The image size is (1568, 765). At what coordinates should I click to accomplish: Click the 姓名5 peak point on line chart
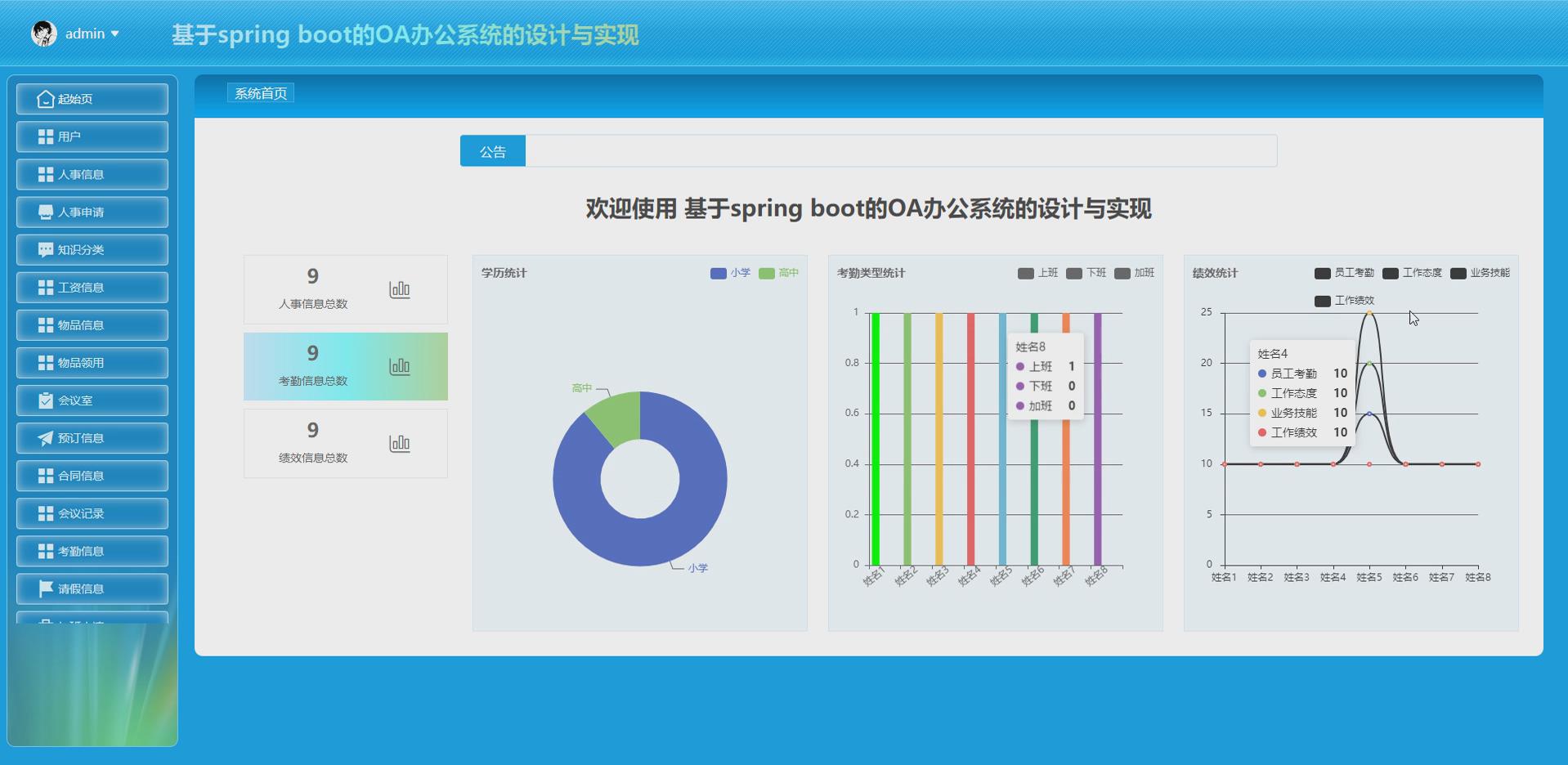[x=1369, y=313]
